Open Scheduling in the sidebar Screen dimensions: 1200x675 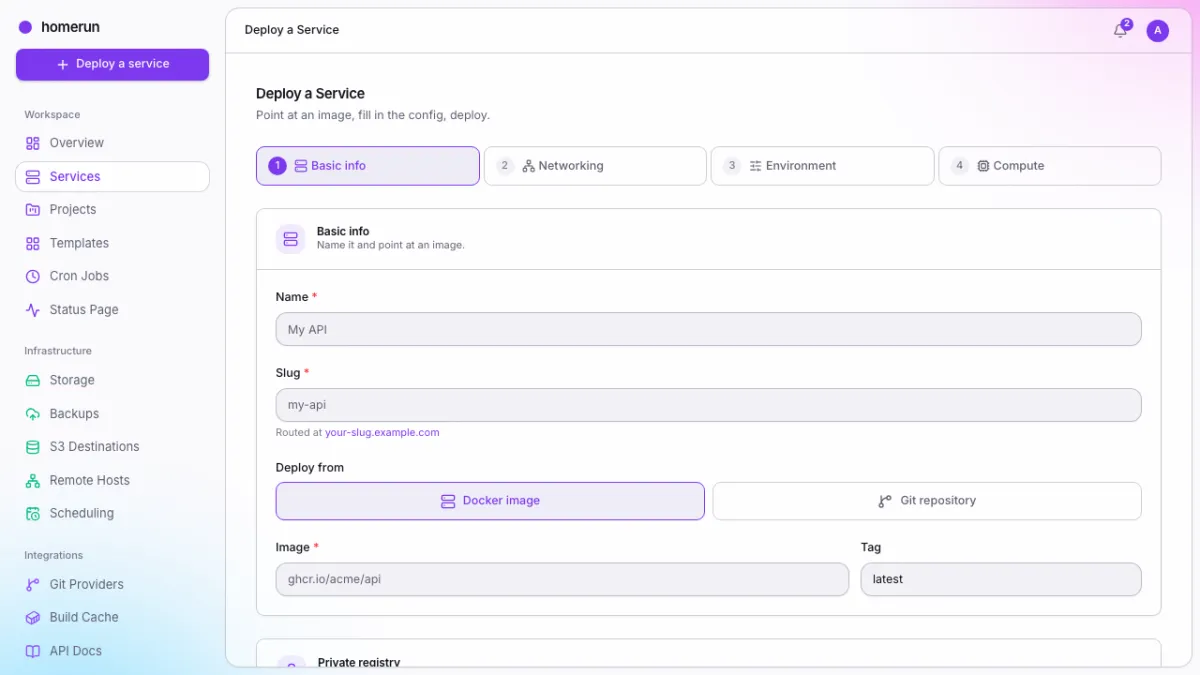point(112,513)
